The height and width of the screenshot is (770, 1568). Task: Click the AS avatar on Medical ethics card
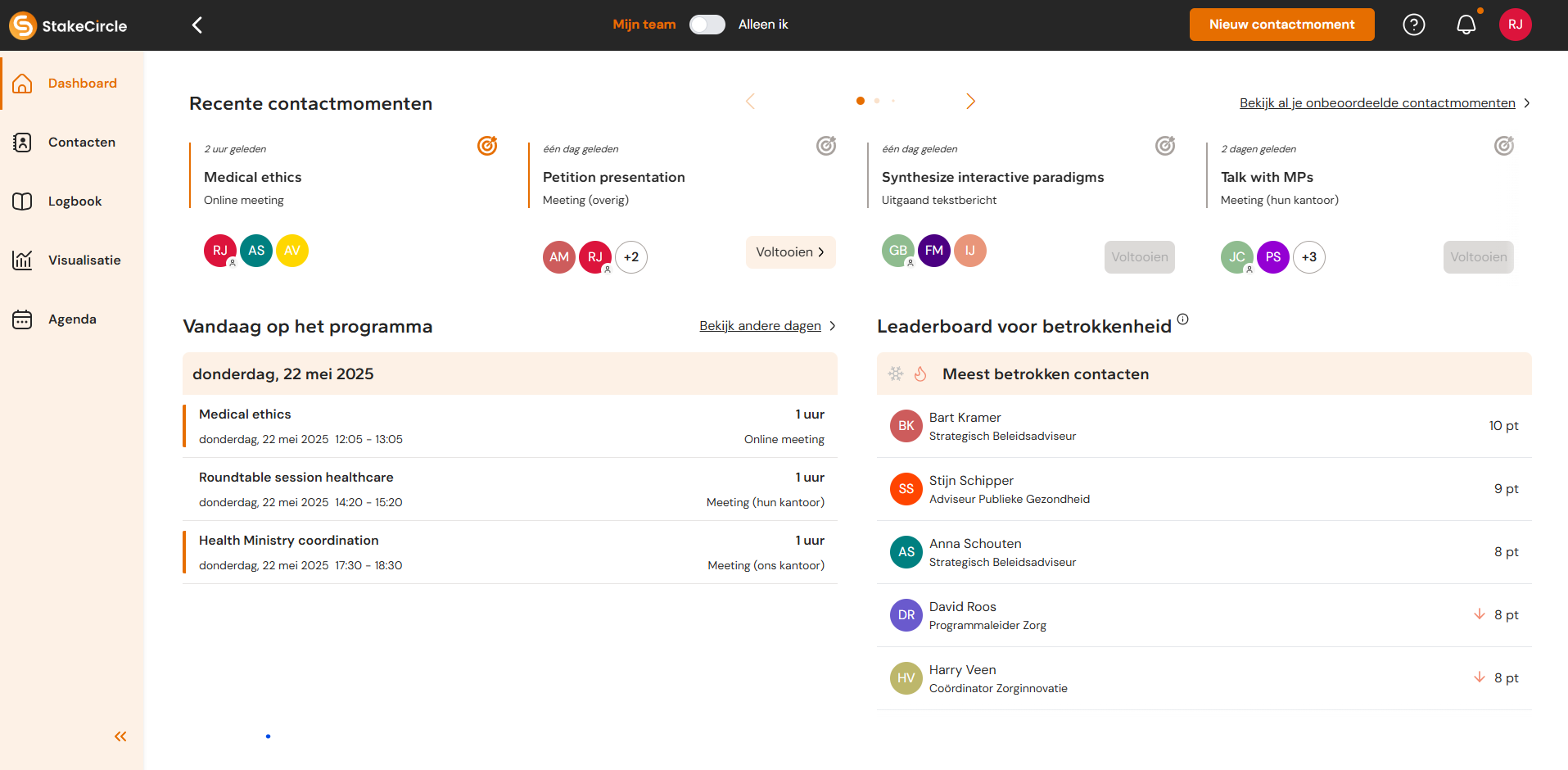point(256,251)
